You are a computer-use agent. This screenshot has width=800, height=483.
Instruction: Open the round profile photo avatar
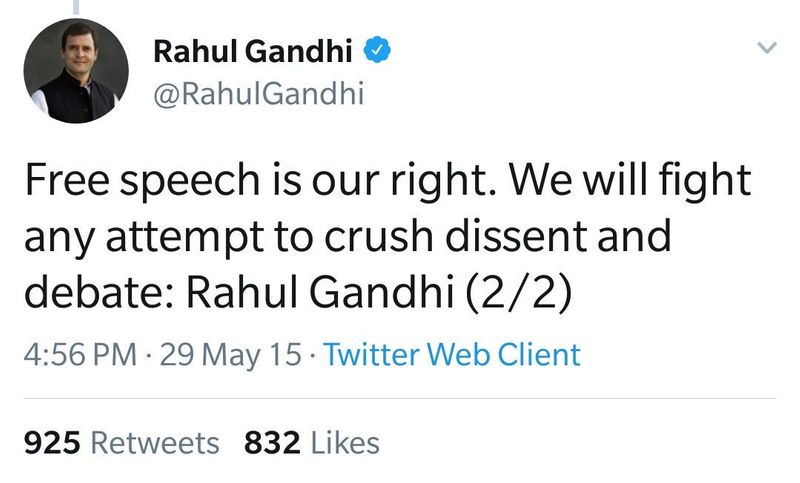click(x=75, y=71)
